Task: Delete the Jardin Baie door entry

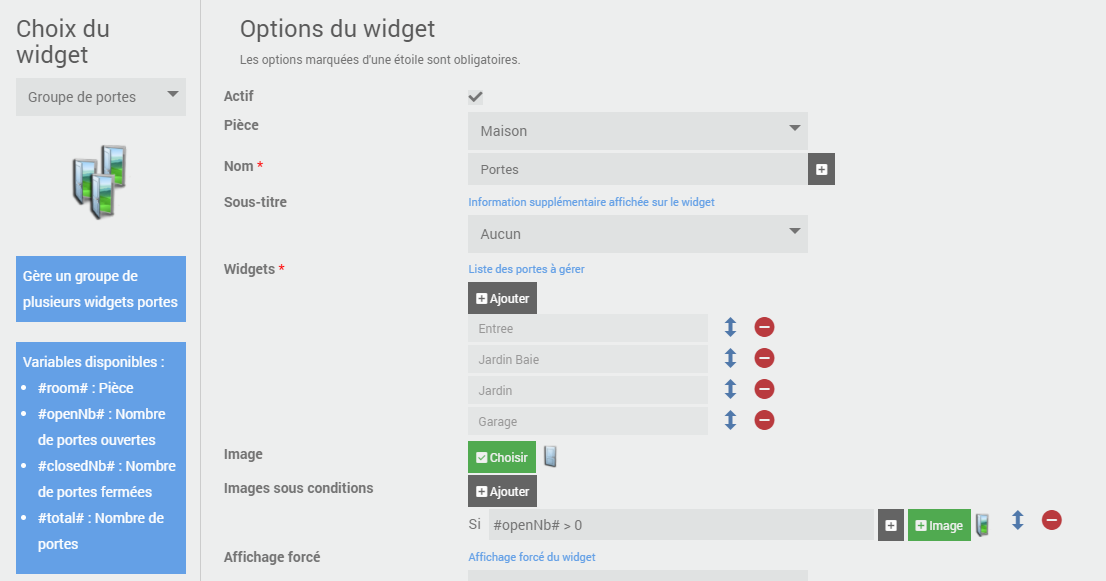Action: click(x=764, y=358)
